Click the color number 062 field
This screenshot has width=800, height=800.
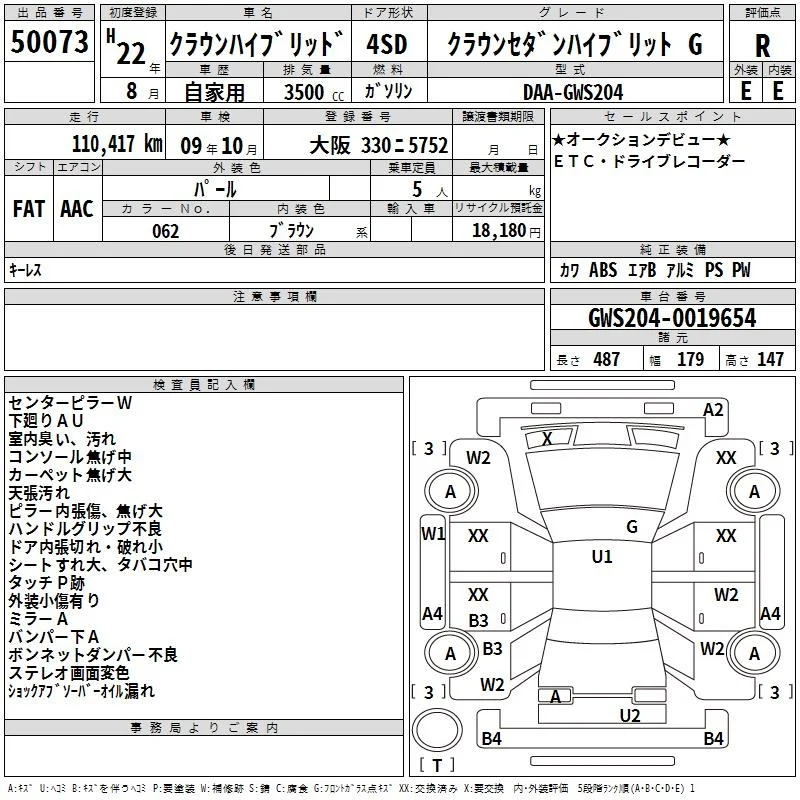pos(166,231)
